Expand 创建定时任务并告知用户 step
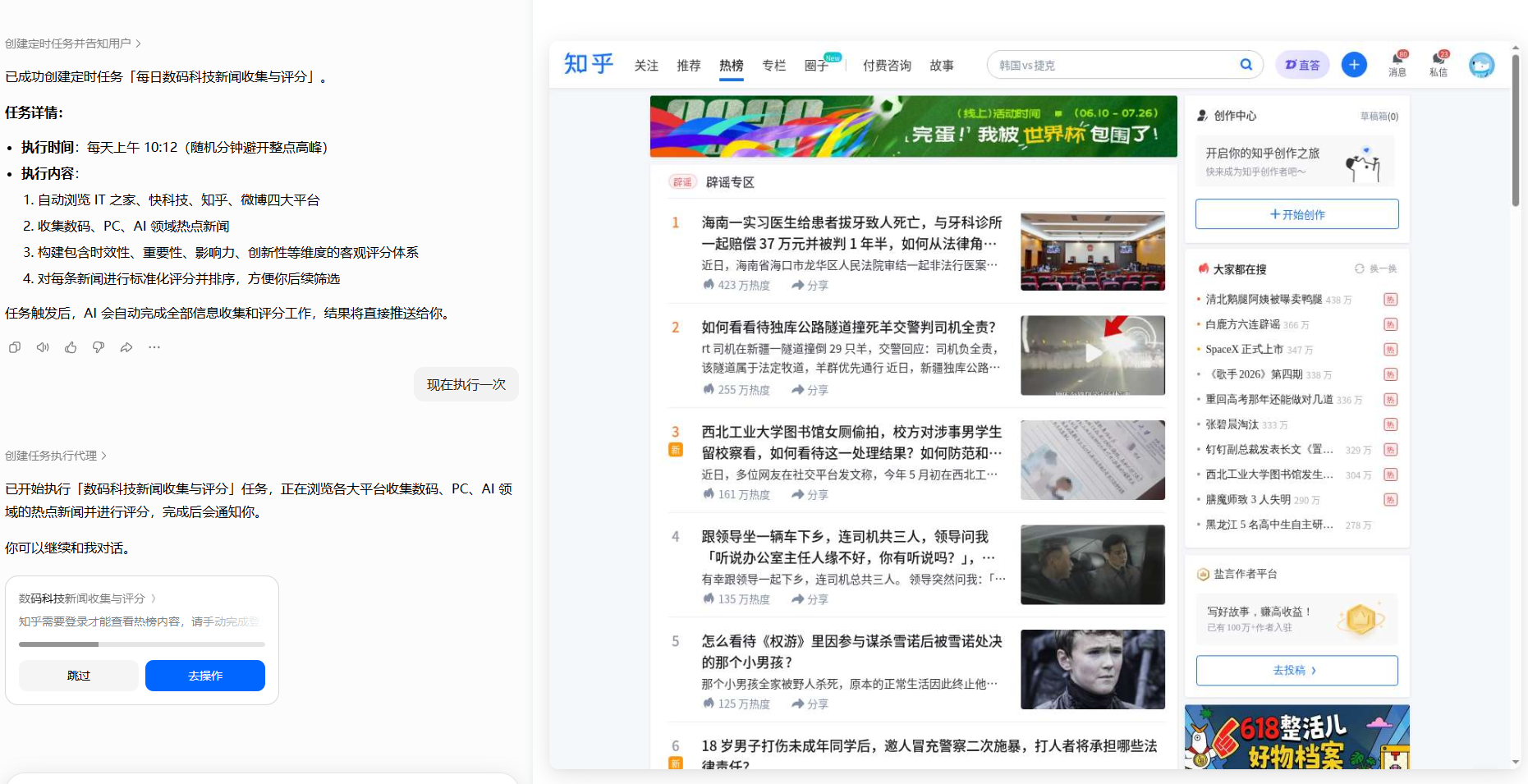This screenshot has width=1528, height=784. coord(73,44)
